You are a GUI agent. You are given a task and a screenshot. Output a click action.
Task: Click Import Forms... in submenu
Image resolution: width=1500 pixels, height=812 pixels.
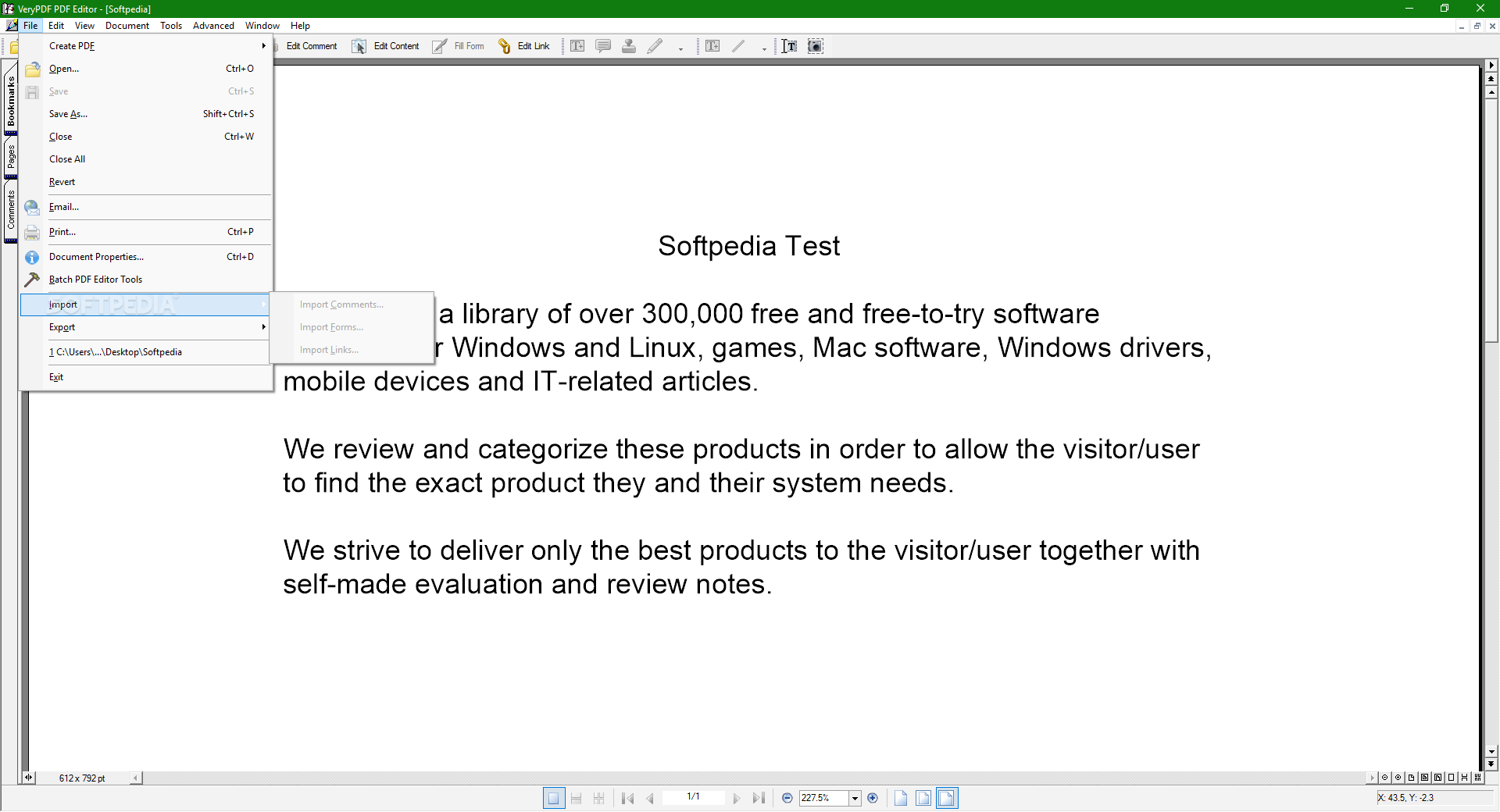tap(352, 327)
